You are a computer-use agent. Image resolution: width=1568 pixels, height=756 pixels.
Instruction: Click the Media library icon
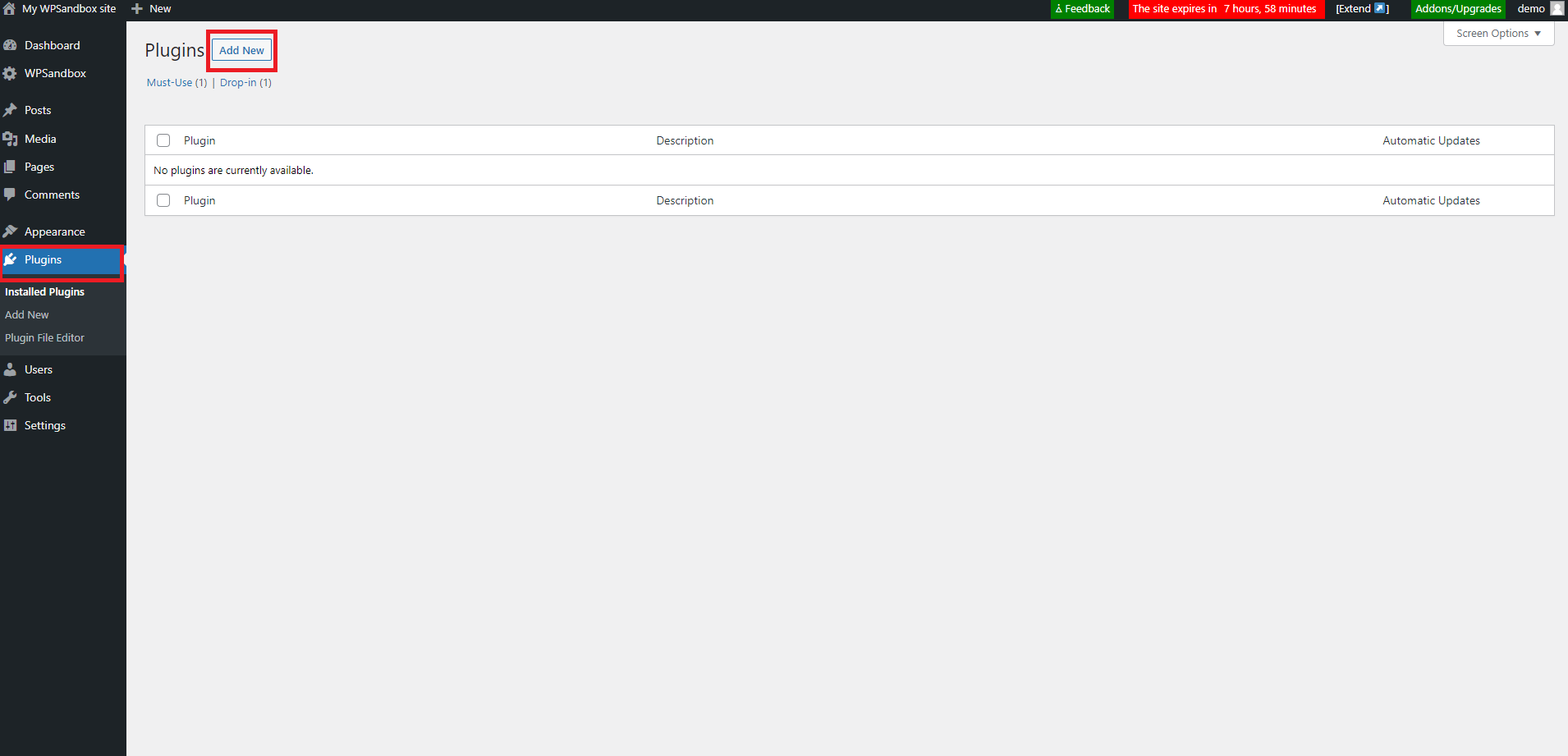(x=10, y=139)
